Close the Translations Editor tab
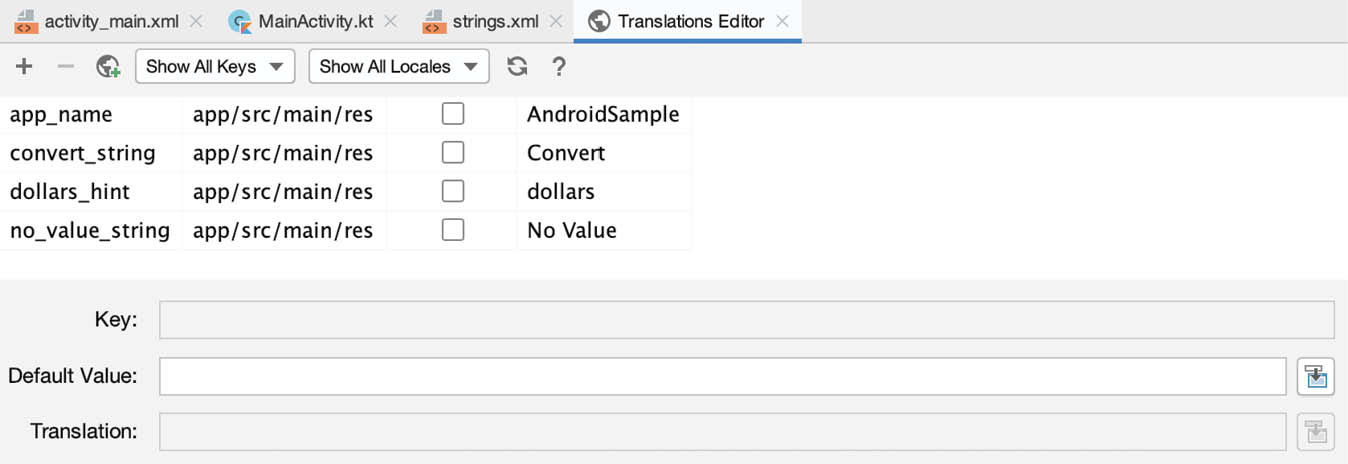 coord(782,21)
